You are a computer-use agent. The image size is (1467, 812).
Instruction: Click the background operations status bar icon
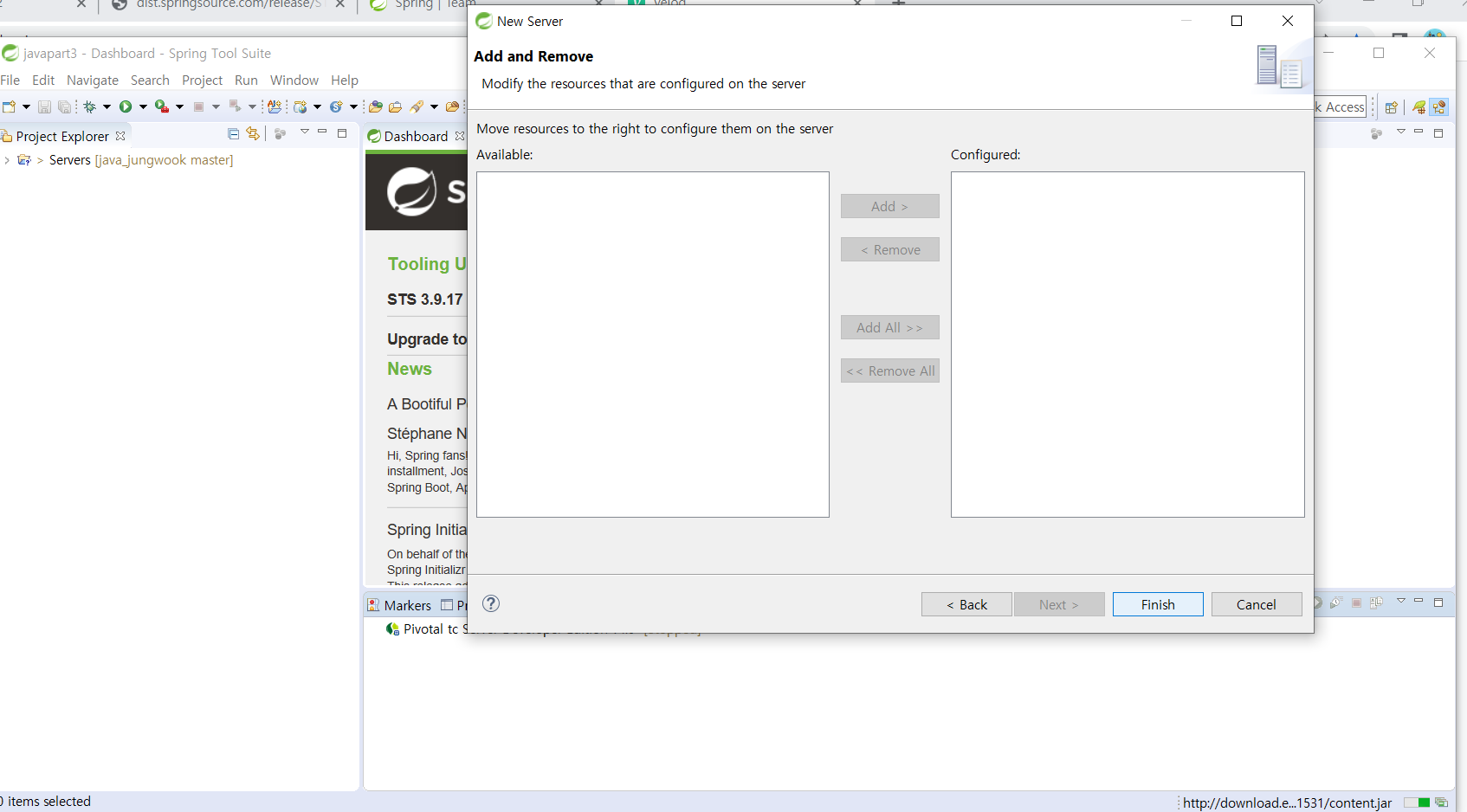[x=1441, y=802]
